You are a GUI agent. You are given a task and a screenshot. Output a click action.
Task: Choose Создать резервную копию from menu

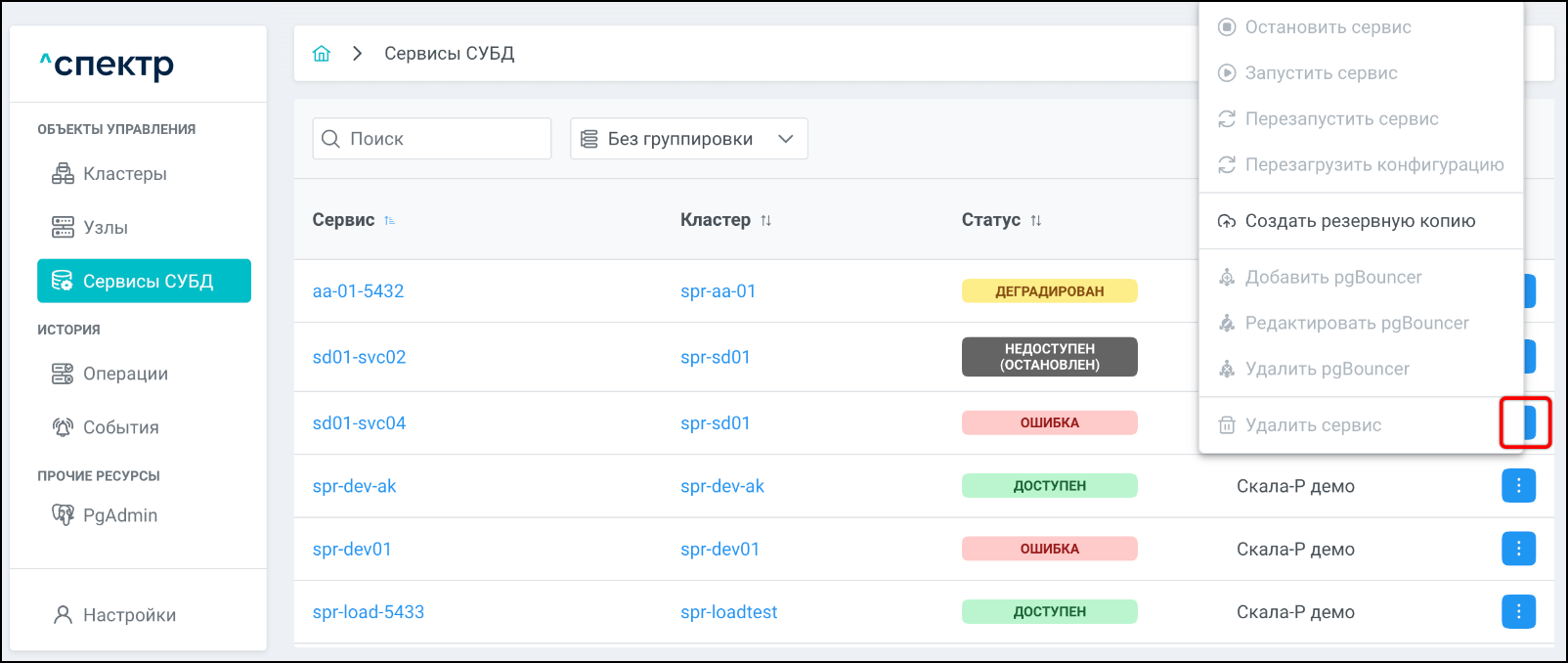1359,221
